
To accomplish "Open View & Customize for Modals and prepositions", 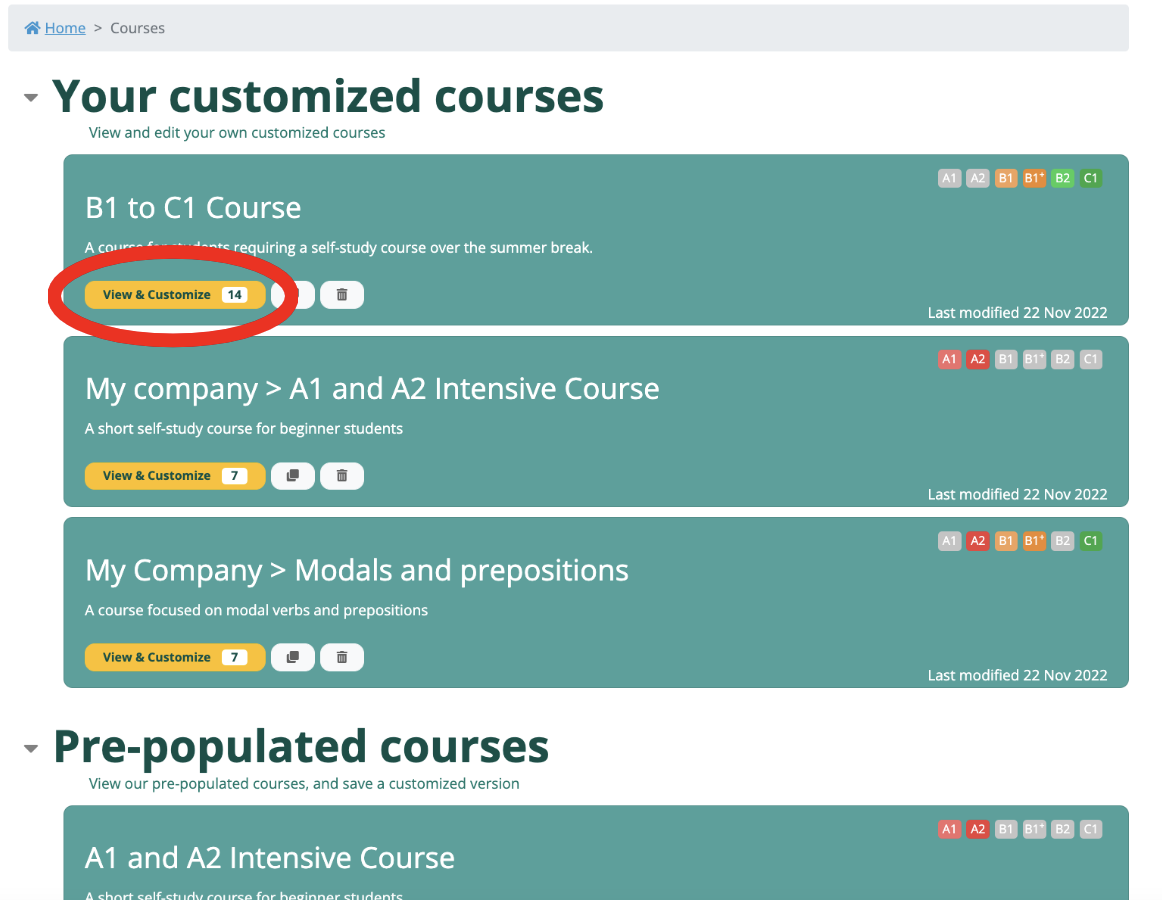I will coord(175,657).
